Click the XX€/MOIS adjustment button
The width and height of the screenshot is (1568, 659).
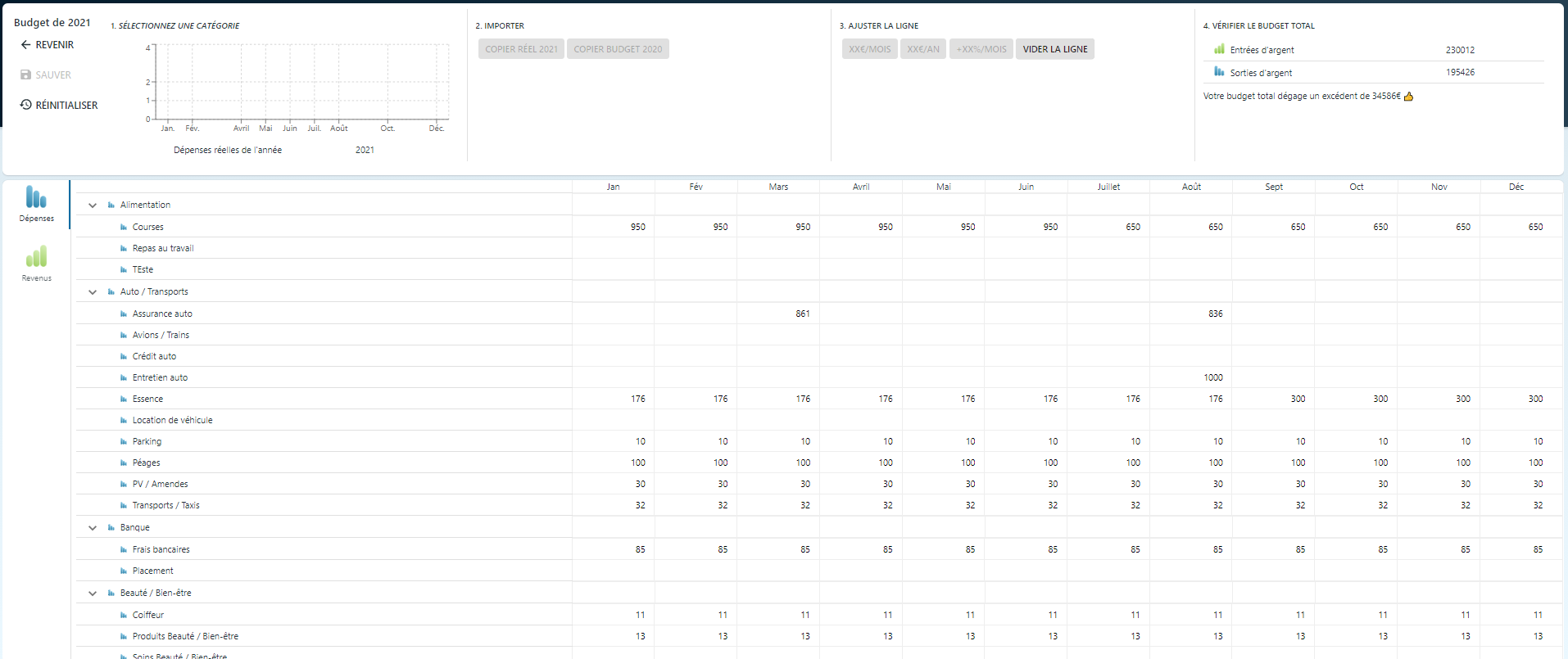click(869, 49)
